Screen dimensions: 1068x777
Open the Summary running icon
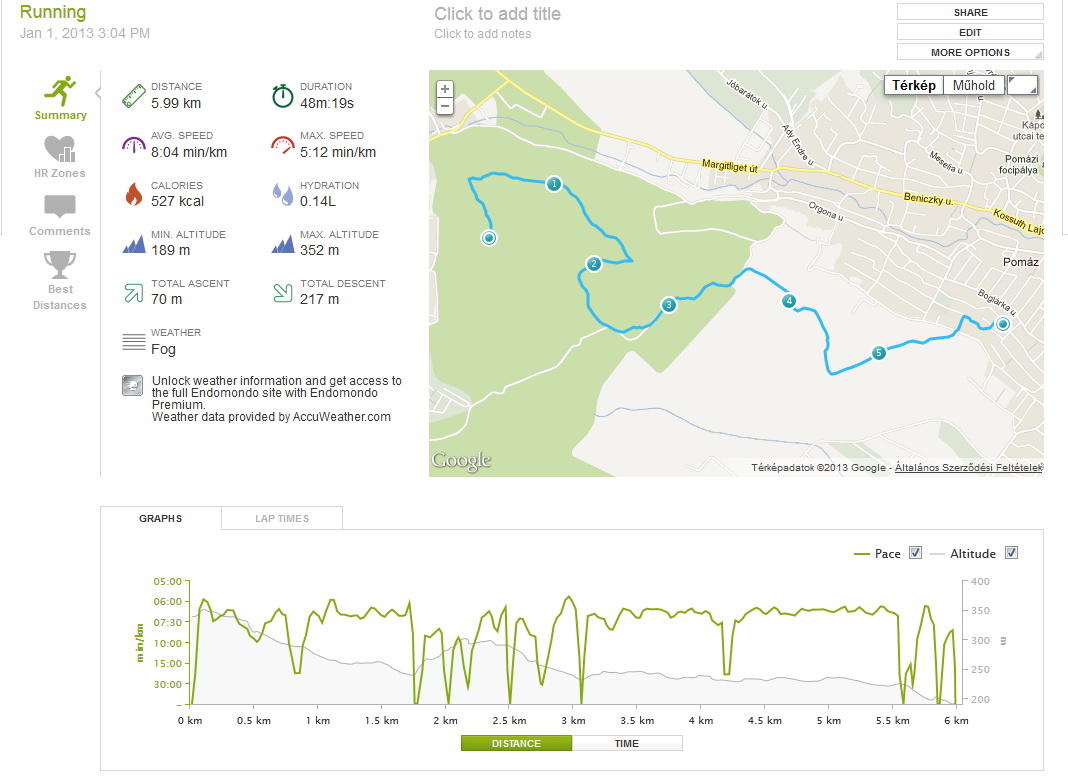(60, 91)
